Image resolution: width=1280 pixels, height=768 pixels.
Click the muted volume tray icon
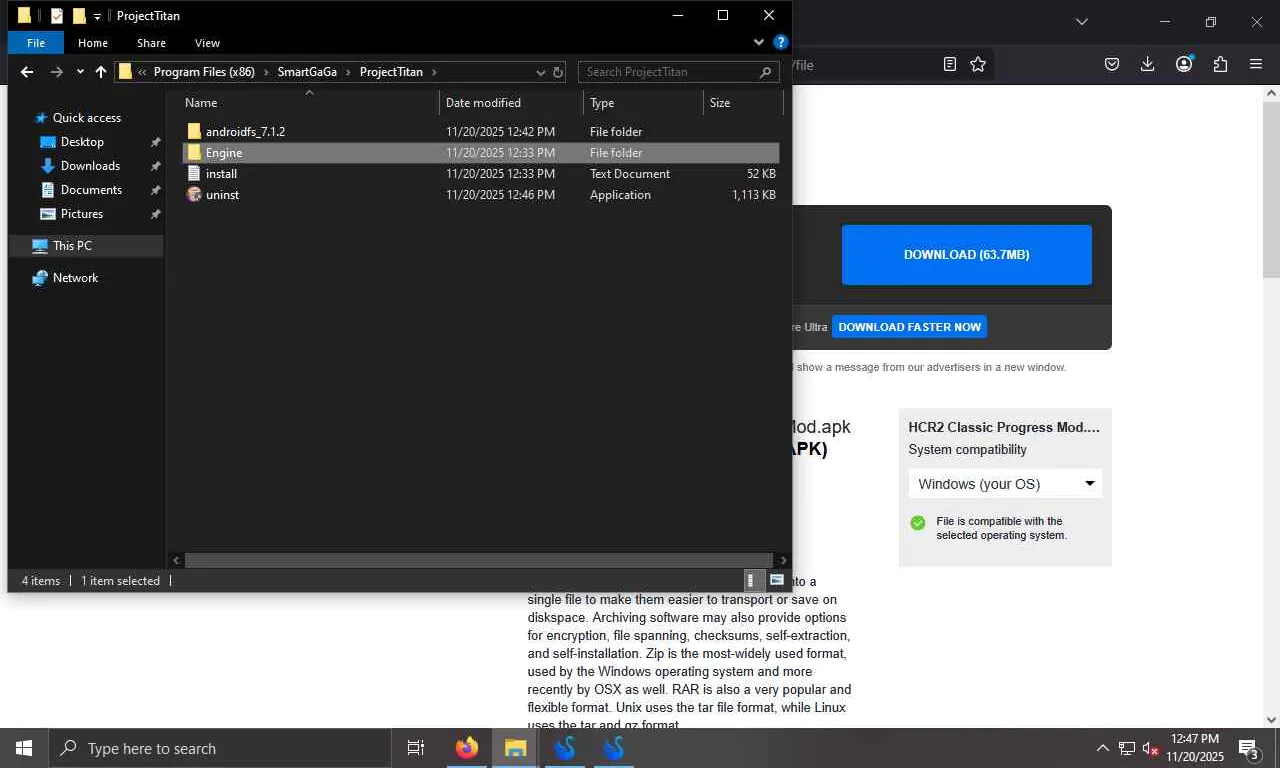point(1151,748)
